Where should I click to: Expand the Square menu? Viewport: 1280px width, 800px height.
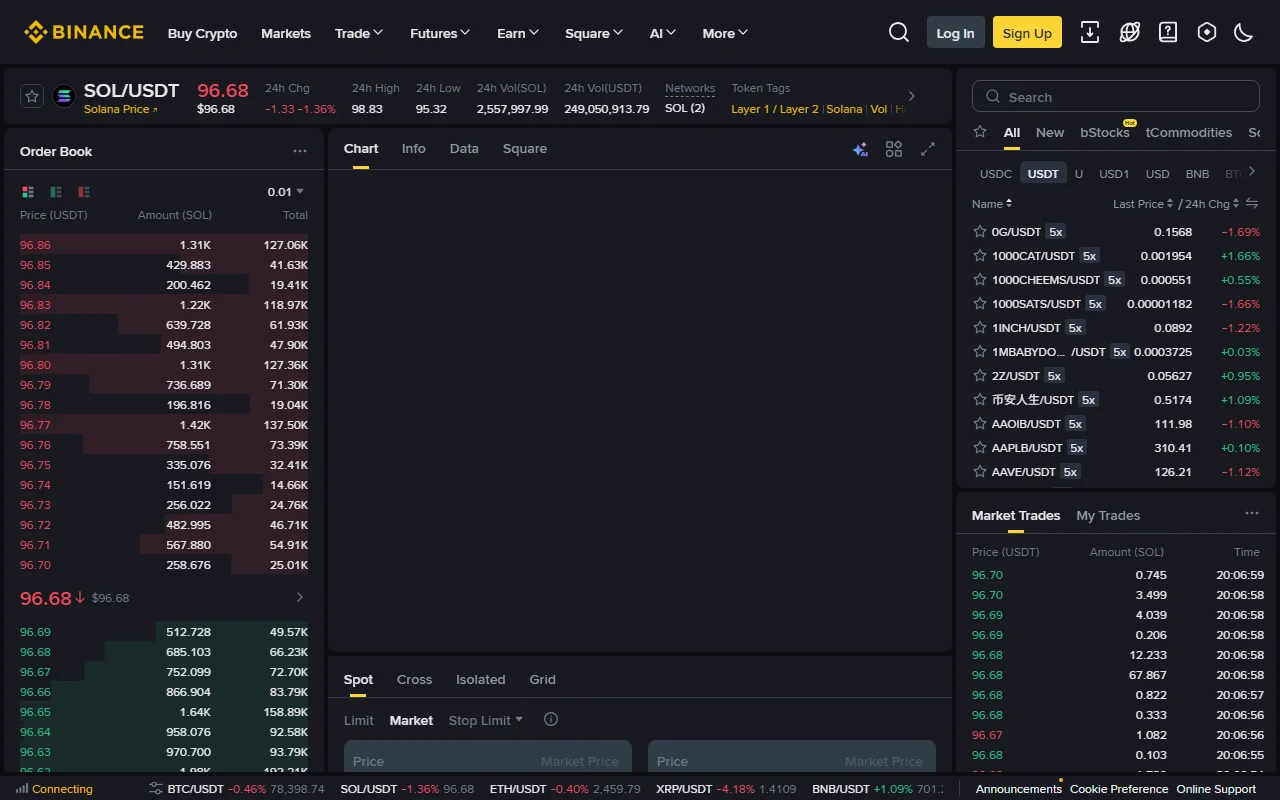(594, 33)
